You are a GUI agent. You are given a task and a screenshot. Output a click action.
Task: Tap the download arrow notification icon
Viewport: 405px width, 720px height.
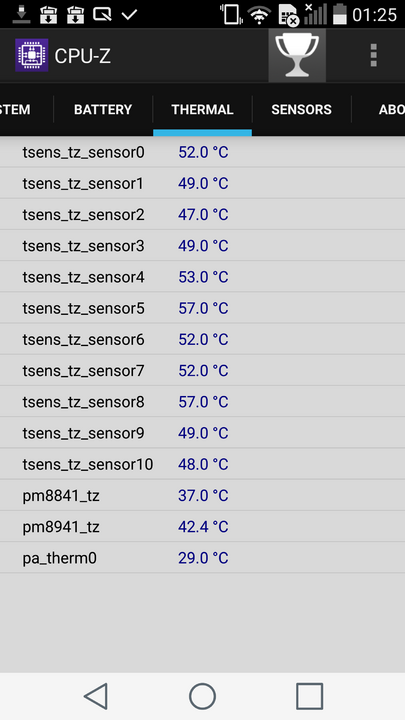click(x=21, y=15)
